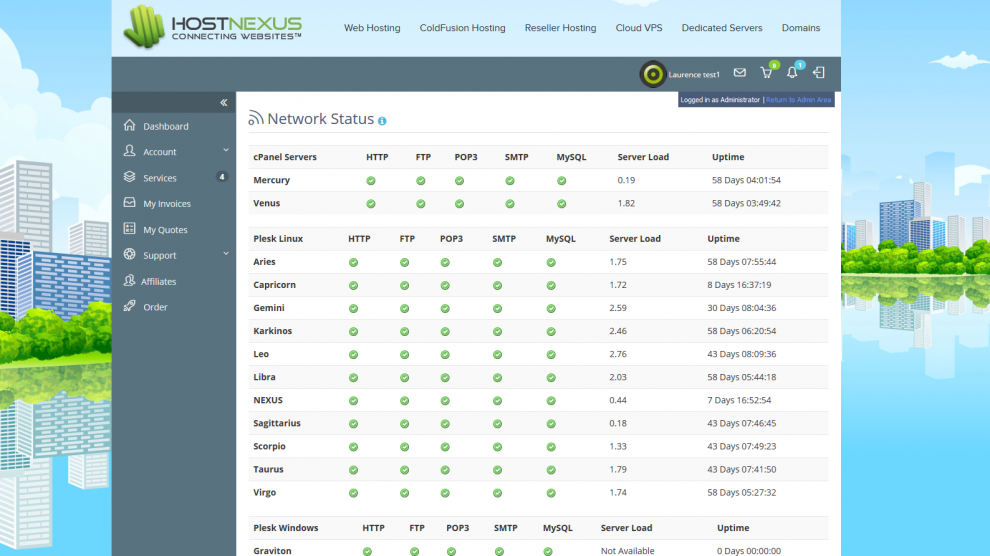
Task: Click NEXUS FTP status check icon
Action: pos(405,401)
